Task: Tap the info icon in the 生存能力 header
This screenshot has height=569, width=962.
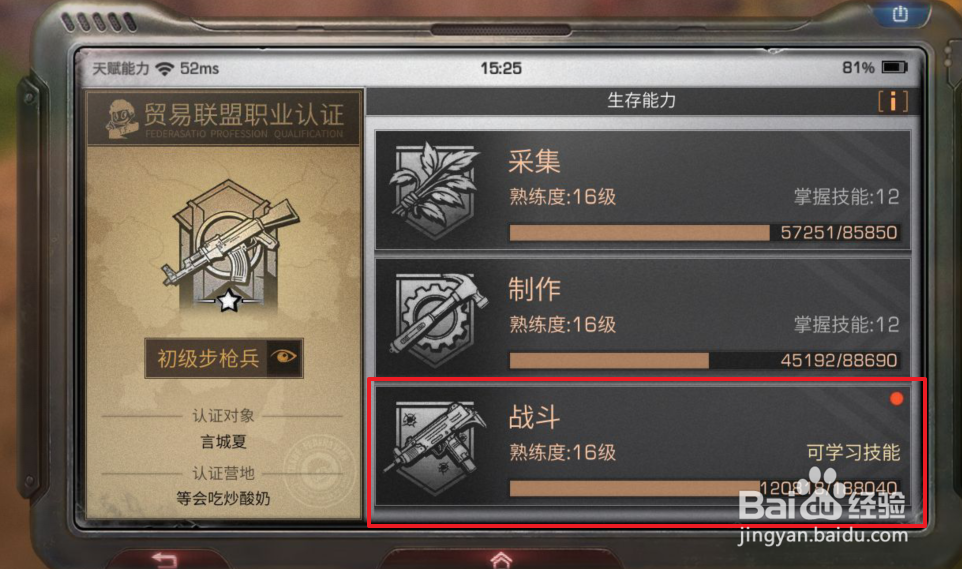Action: point(893,101)
